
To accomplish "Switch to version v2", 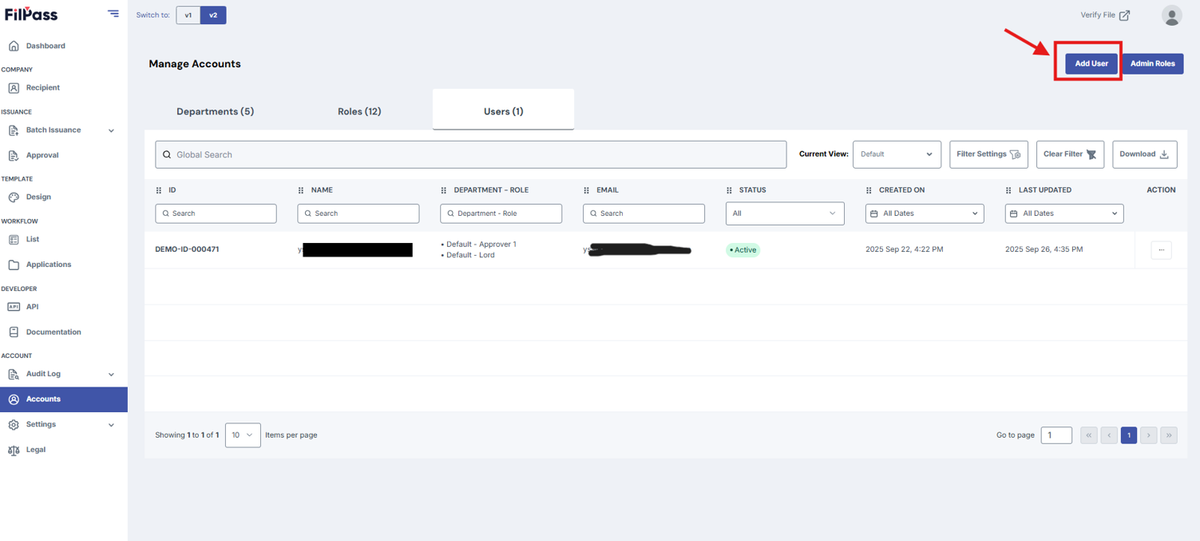I will (x=212, y=15).
